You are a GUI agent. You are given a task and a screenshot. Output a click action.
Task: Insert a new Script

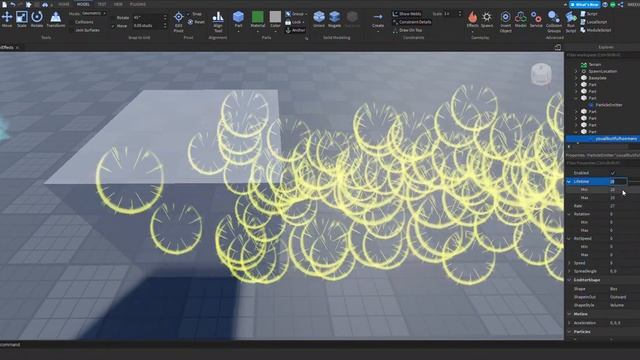pos(589,14)
